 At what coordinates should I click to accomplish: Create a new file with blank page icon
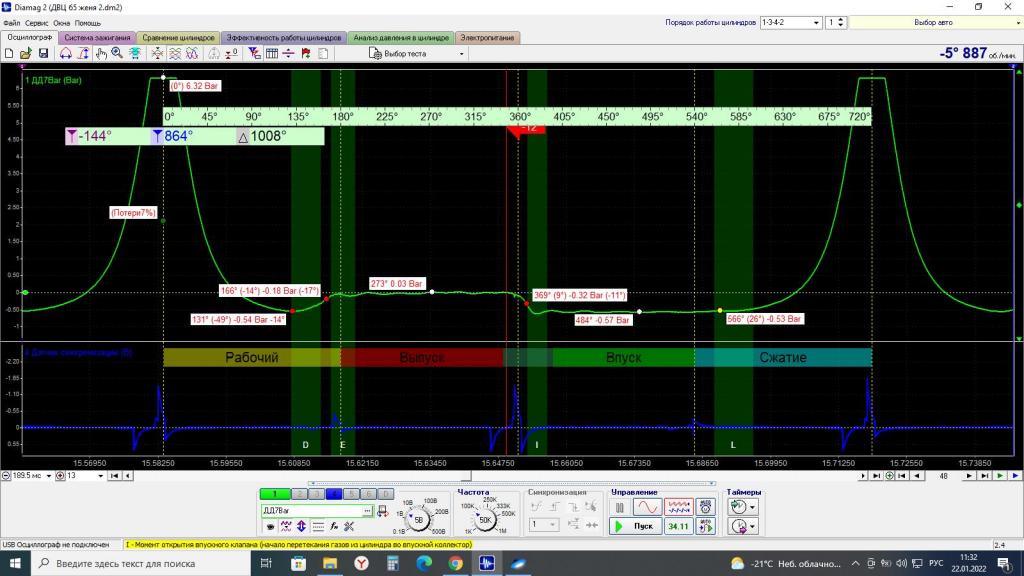coord(9,54)
